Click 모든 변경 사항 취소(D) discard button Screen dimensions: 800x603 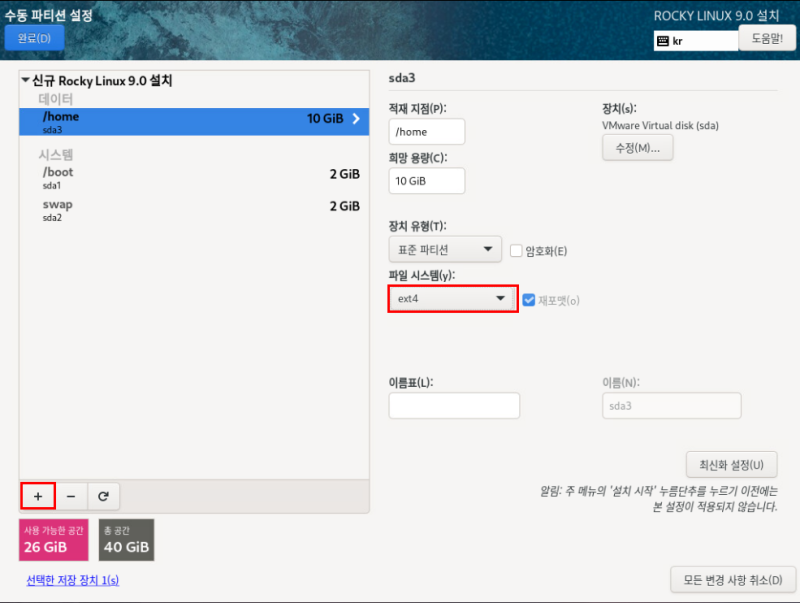point(733,580)
